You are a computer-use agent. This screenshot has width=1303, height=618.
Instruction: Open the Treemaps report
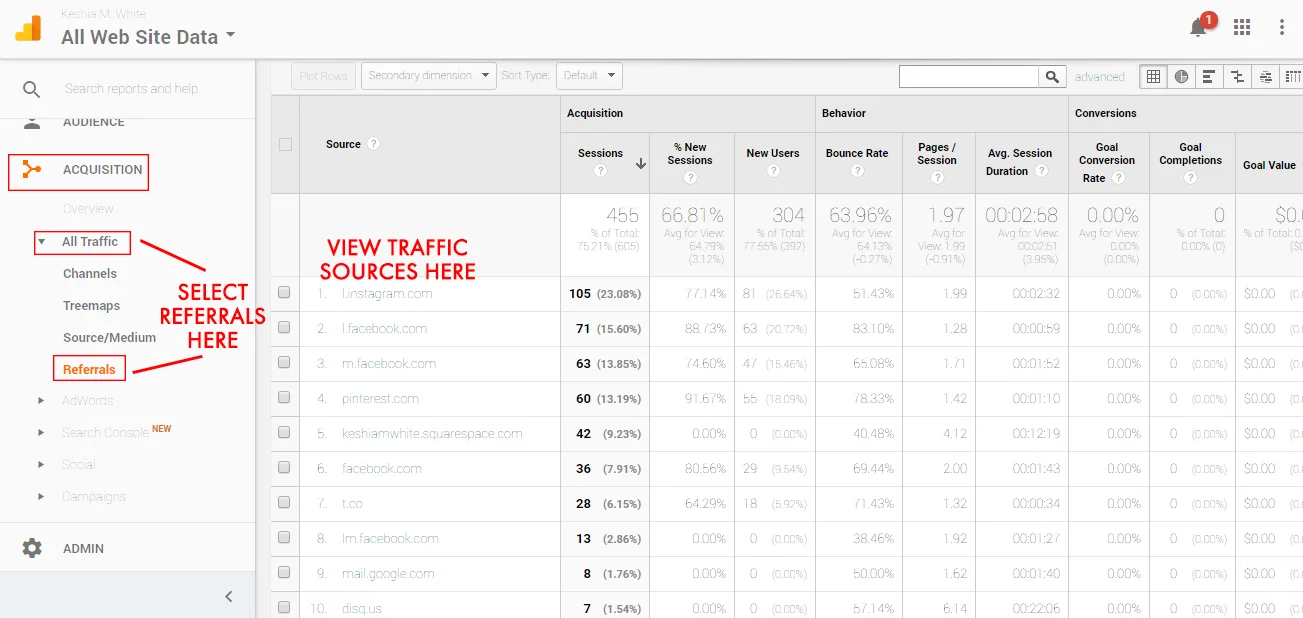coord(91,306)
